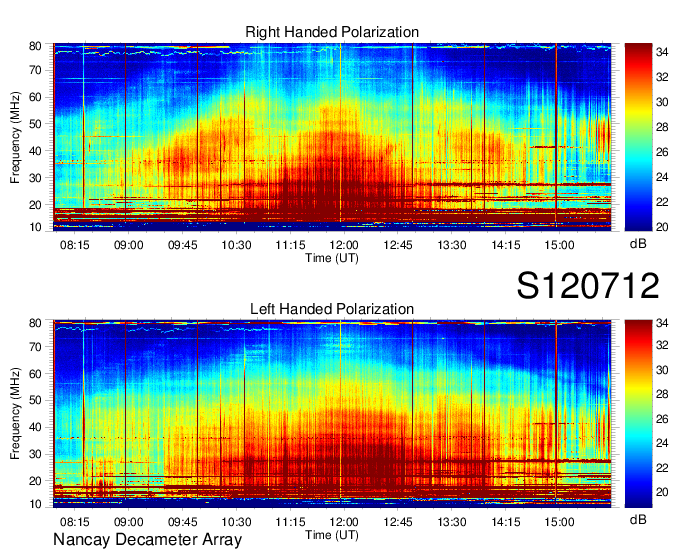680x552 pixels.
Task: Click 09:45 tick on Right Handed plot
Action: click(183, 245)
